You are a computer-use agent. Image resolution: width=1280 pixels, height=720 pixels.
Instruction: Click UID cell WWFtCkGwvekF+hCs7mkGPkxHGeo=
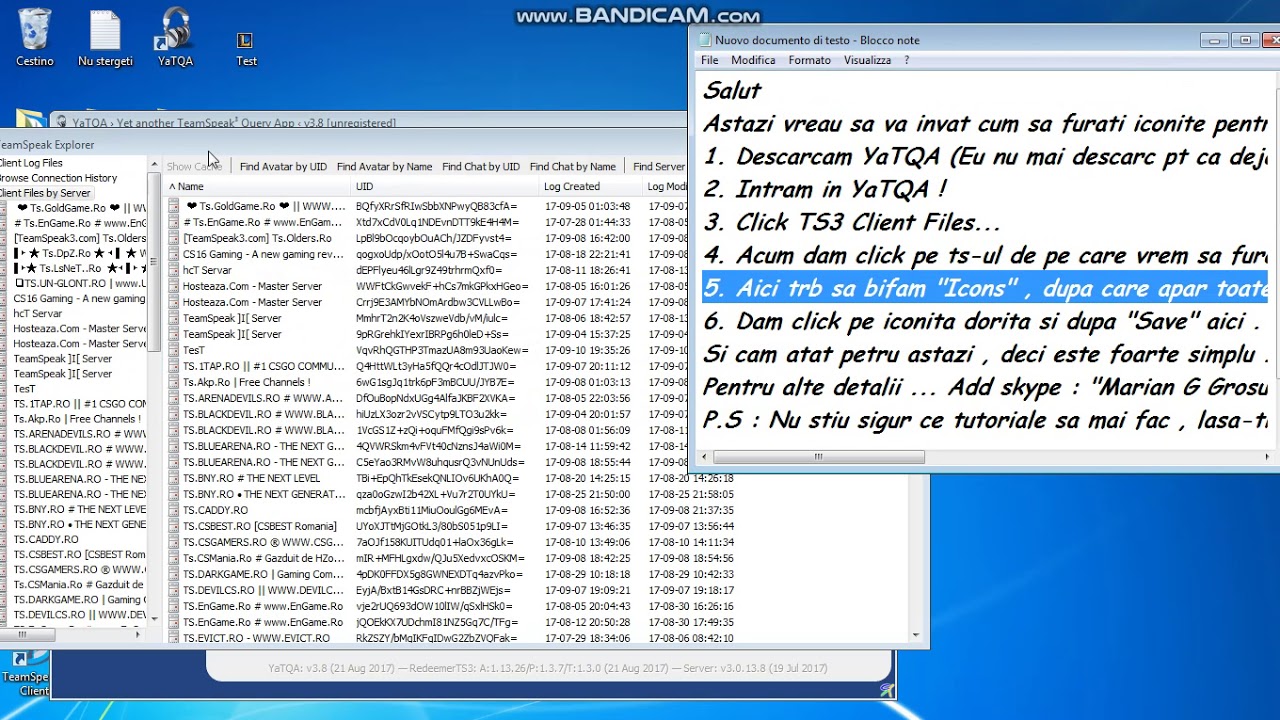pos(441,286)
